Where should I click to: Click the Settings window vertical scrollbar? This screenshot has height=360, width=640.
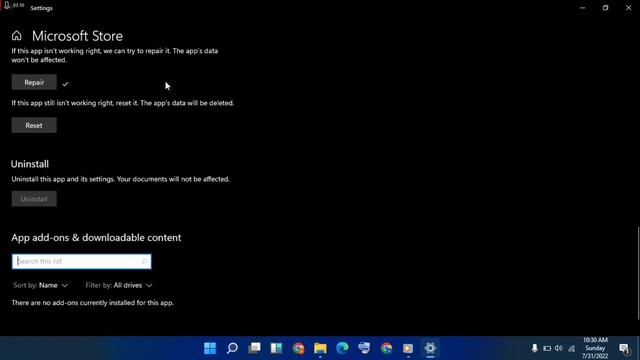coord(638,273)
